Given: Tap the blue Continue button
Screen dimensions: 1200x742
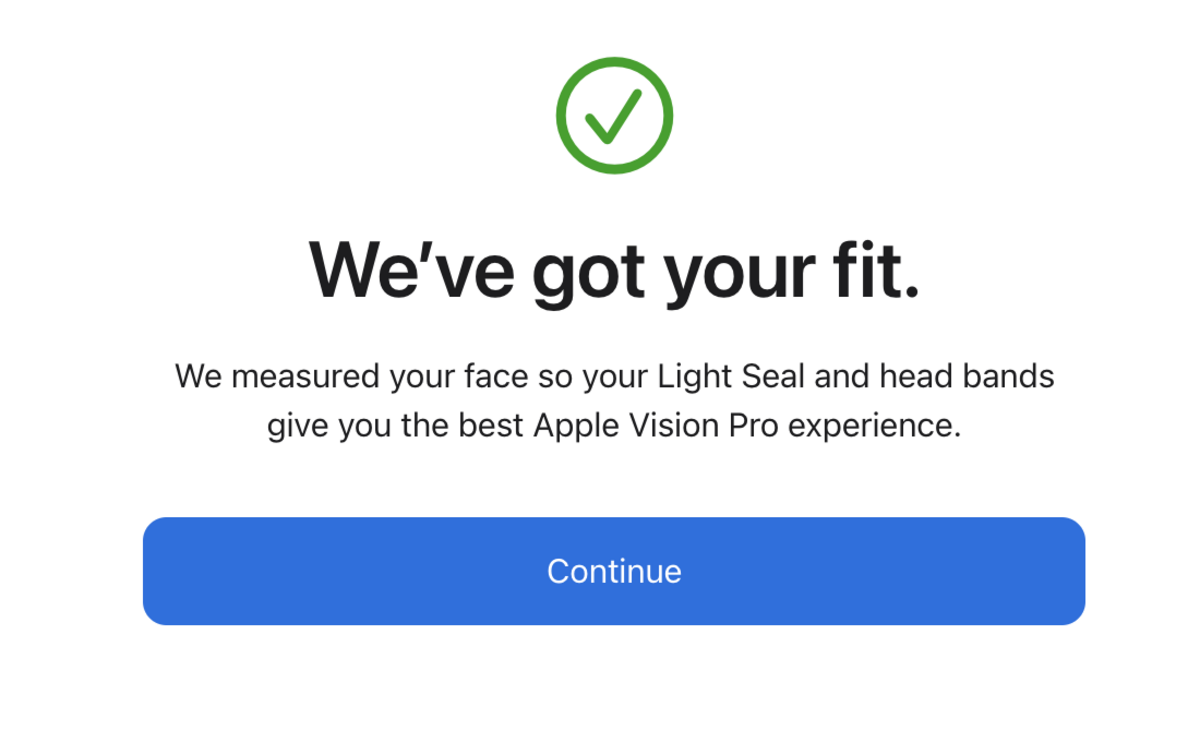Looking at the screenshot, I should (614, 571).
